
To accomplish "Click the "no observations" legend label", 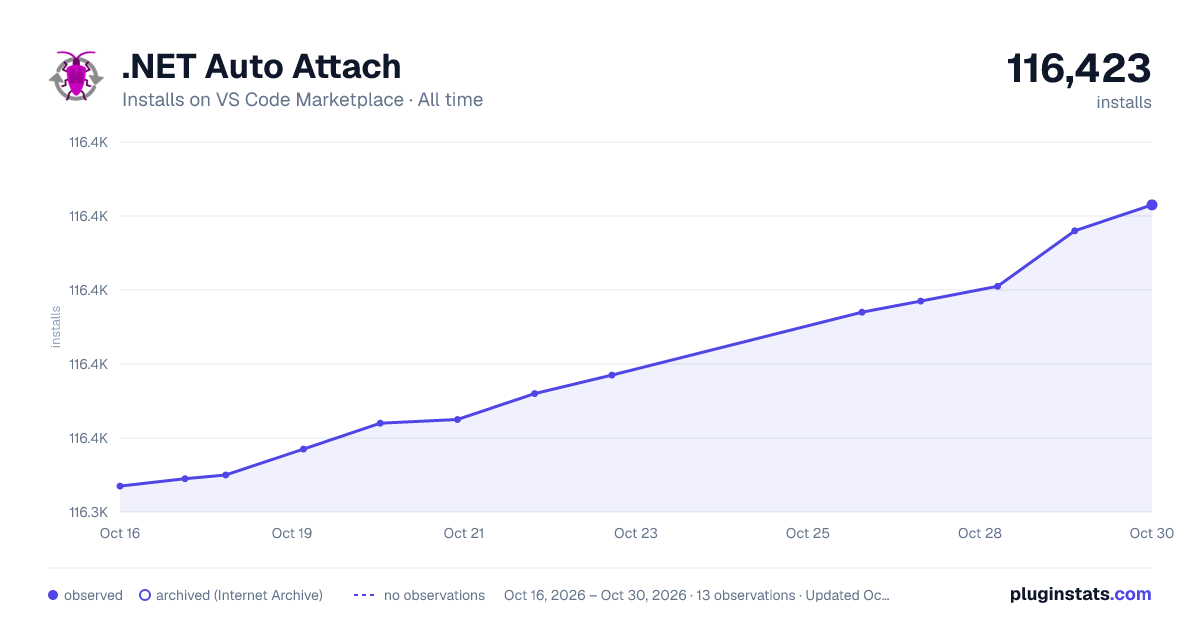I will click(434, 595).
